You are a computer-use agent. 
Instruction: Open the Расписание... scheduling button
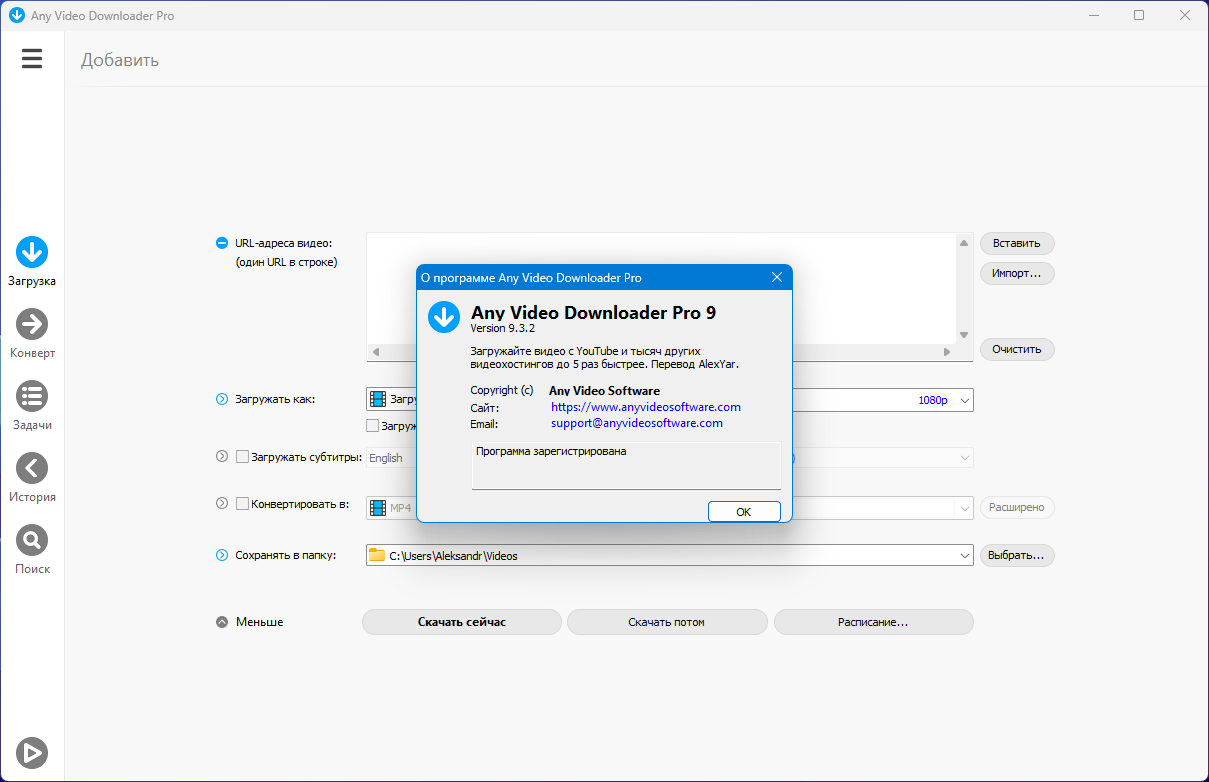point(873,622)
